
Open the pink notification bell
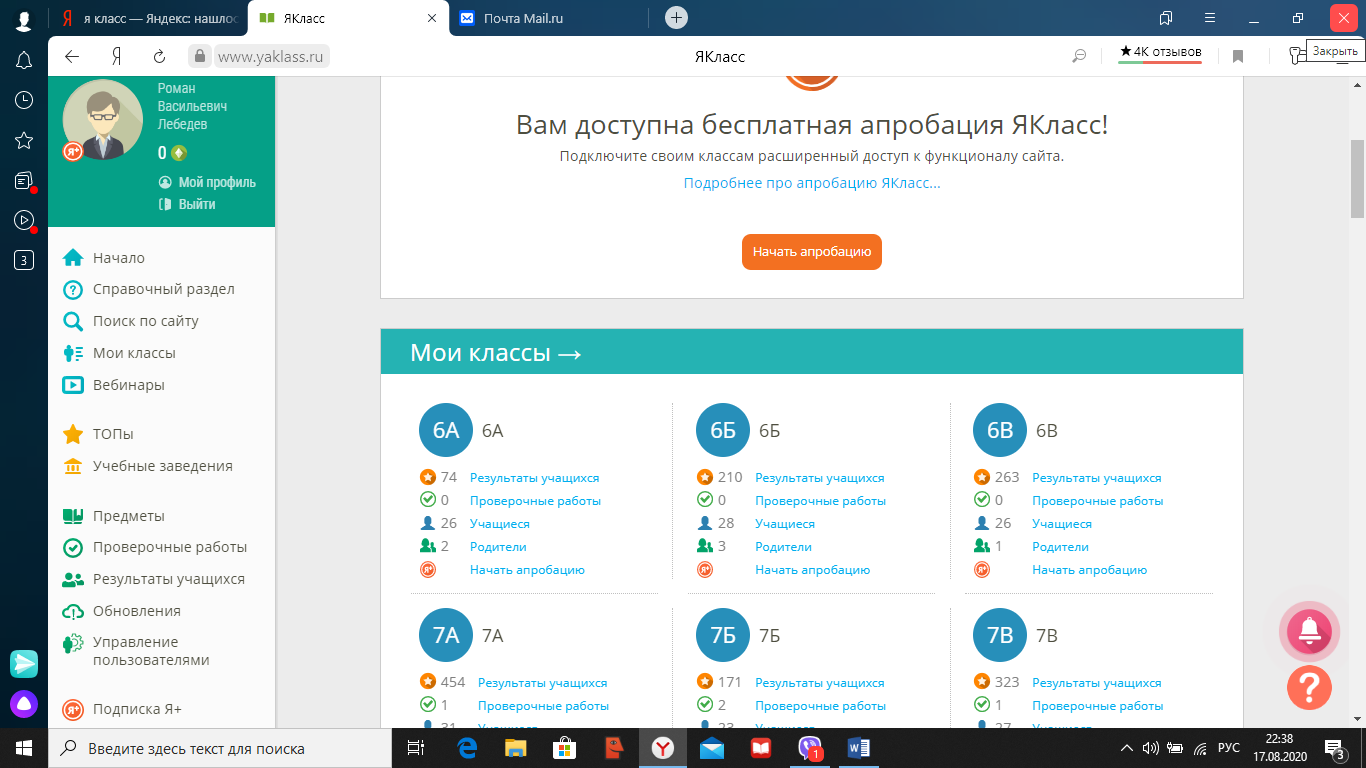tap(1309, 630)
